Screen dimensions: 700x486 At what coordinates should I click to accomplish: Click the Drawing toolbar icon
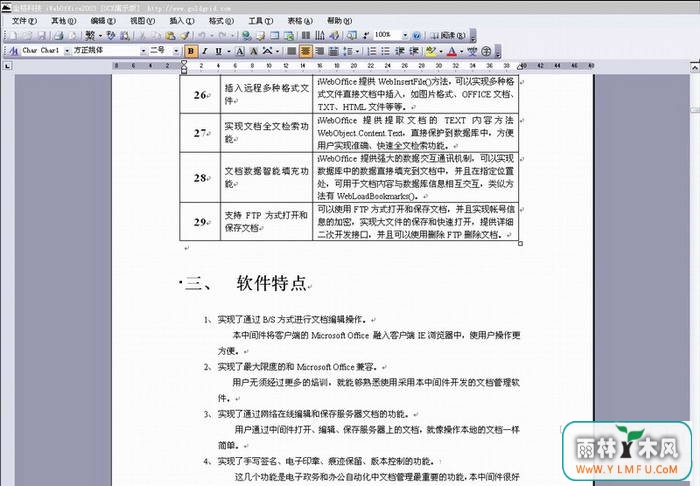pos(334,36)
